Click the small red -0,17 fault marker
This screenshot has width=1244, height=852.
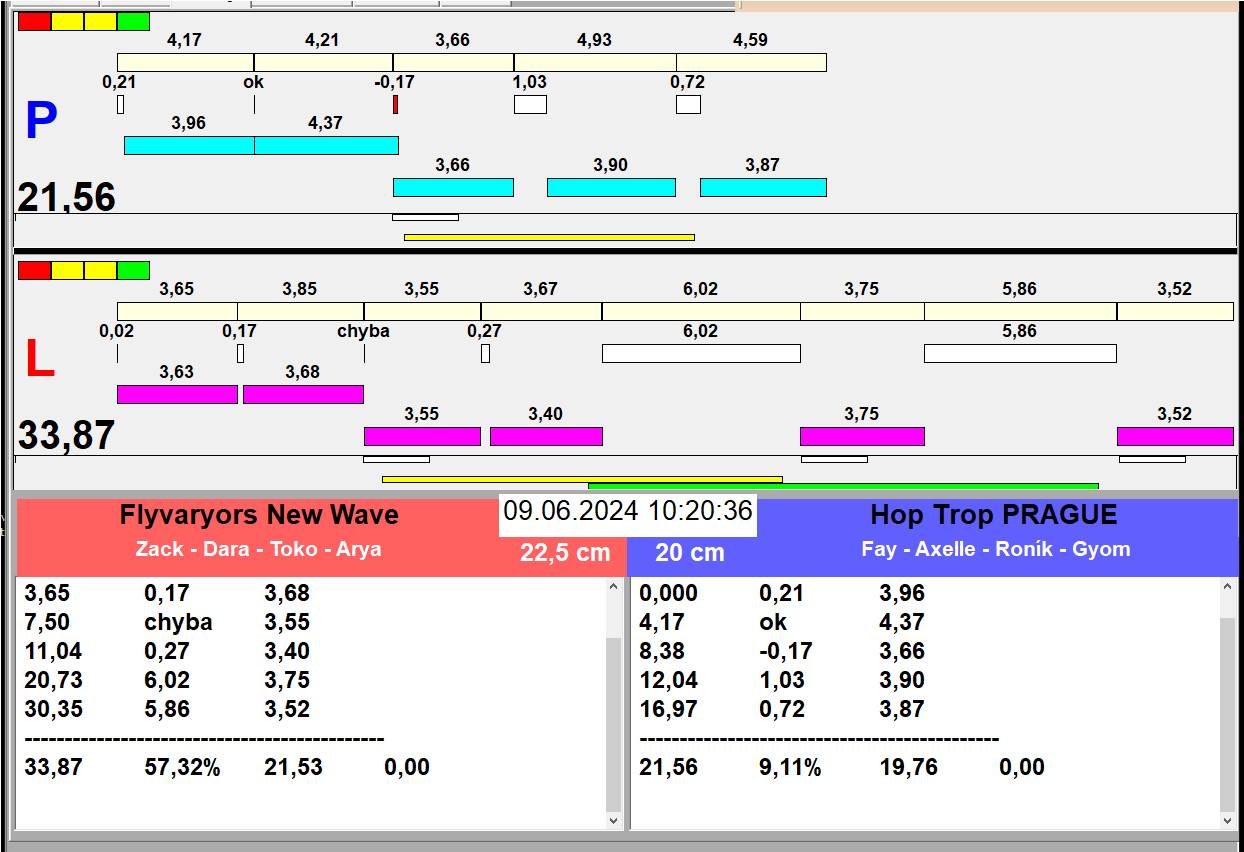[395, 104]
